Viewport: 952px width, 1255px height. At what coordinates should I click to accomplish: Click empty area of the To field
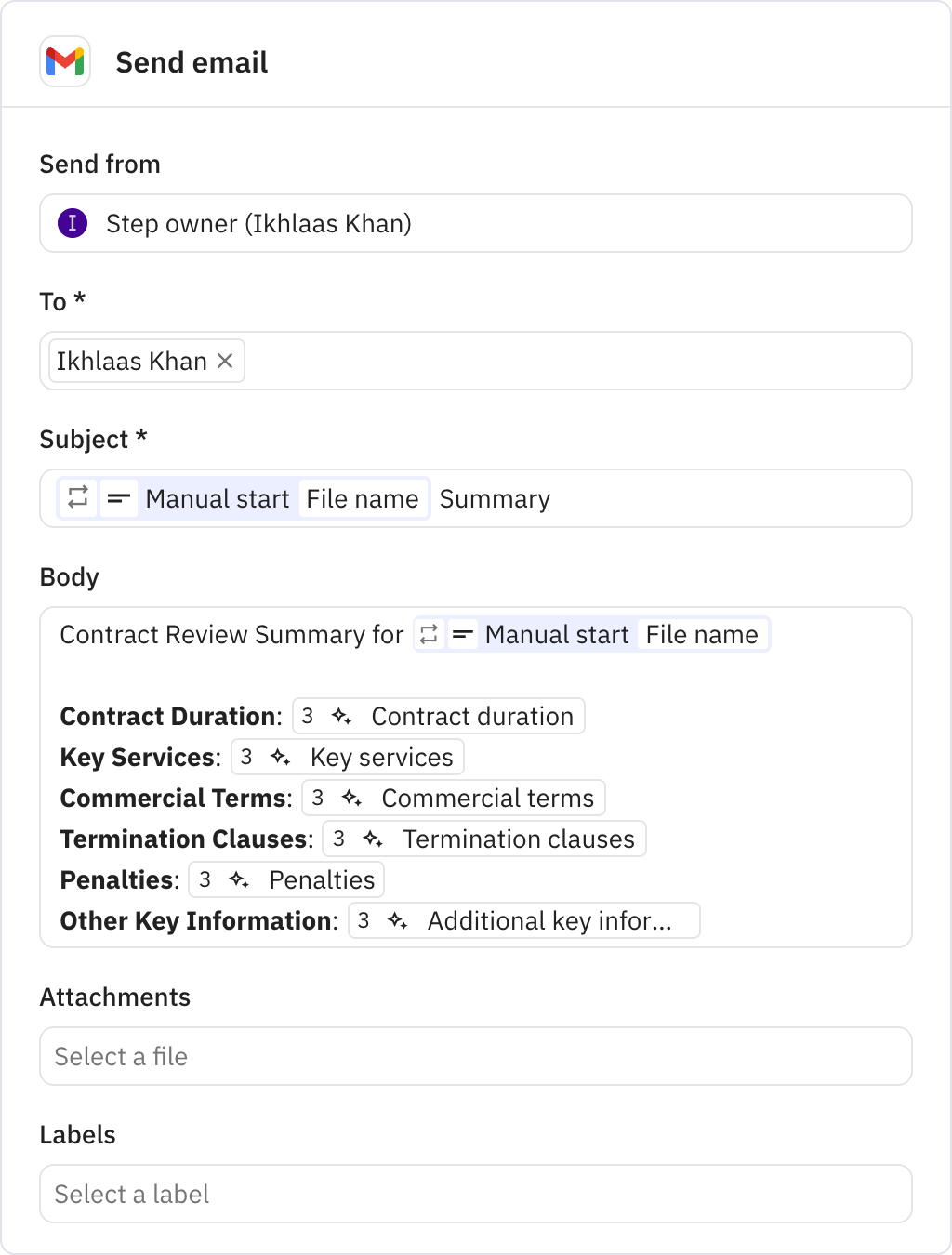[576, 361]
